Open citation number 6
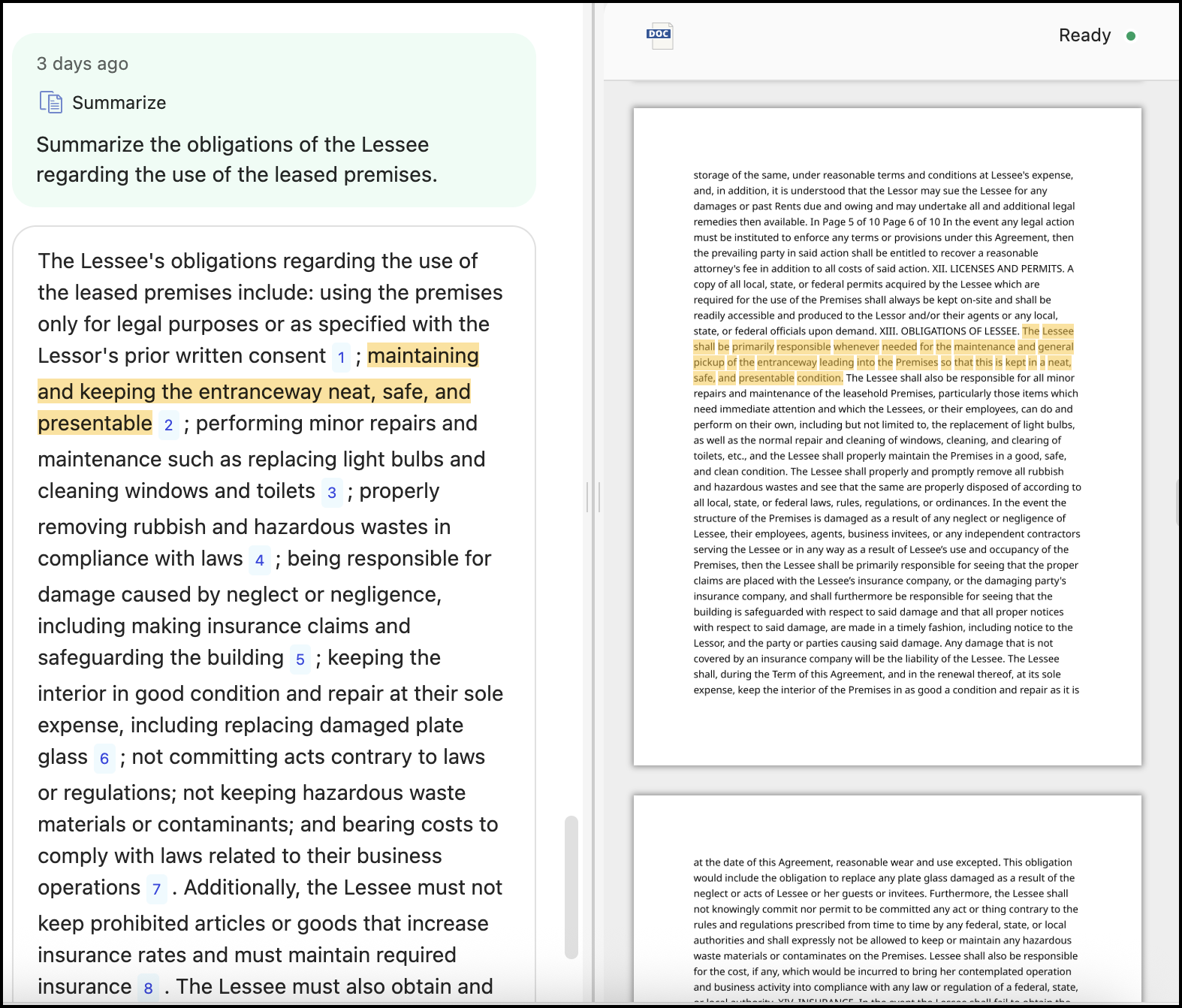The width and height of the screenshot is (1182, 1008). tap(104, 759)
